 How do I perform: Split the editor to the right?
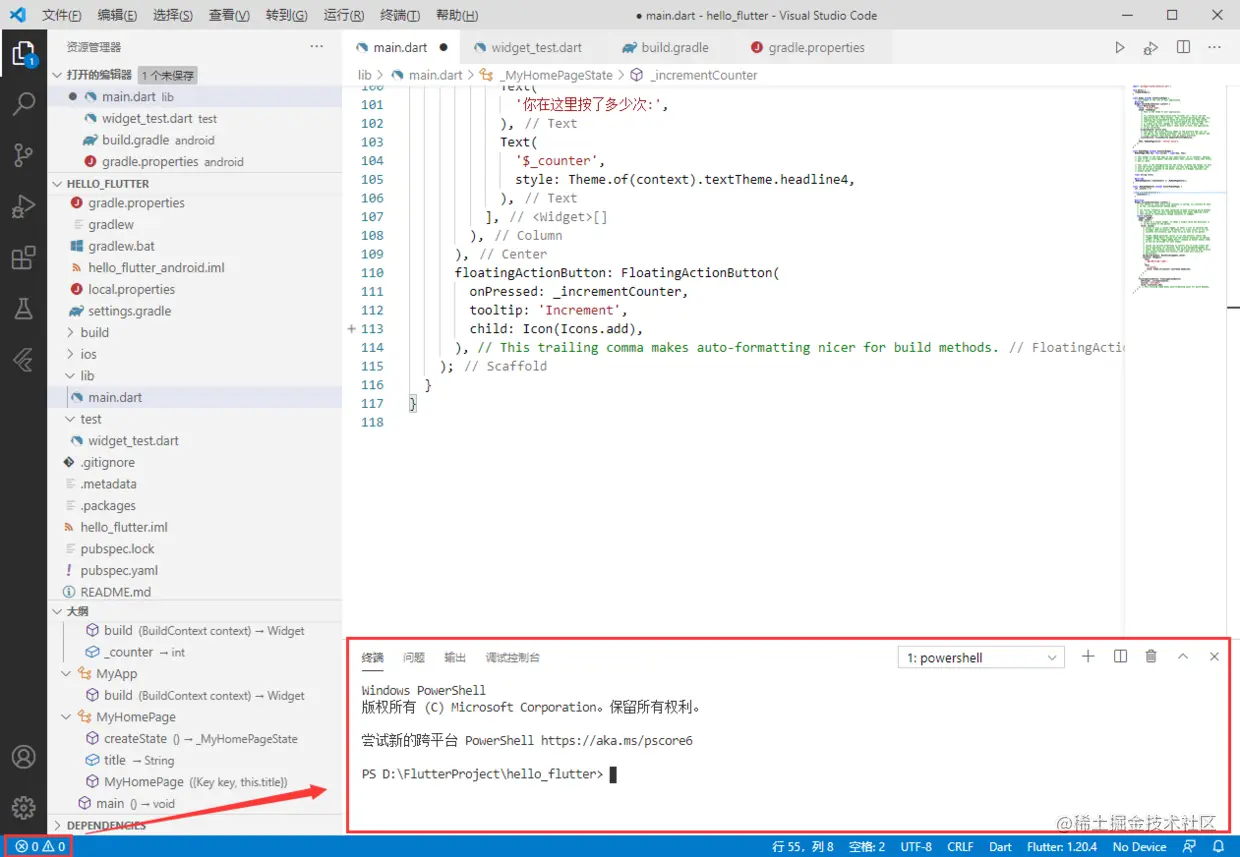coord(1183,47)
